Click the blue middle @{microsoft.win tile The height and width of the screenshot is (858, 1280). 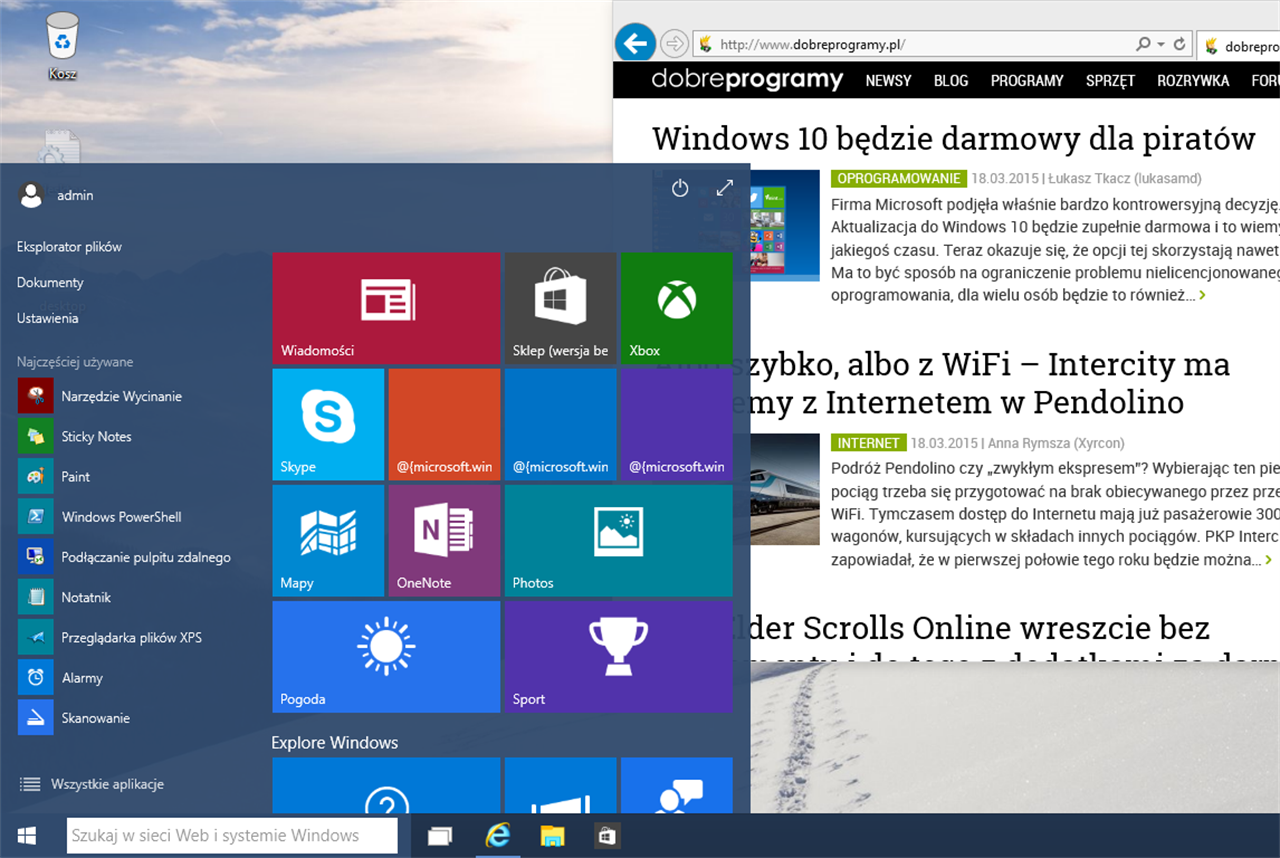560,424
